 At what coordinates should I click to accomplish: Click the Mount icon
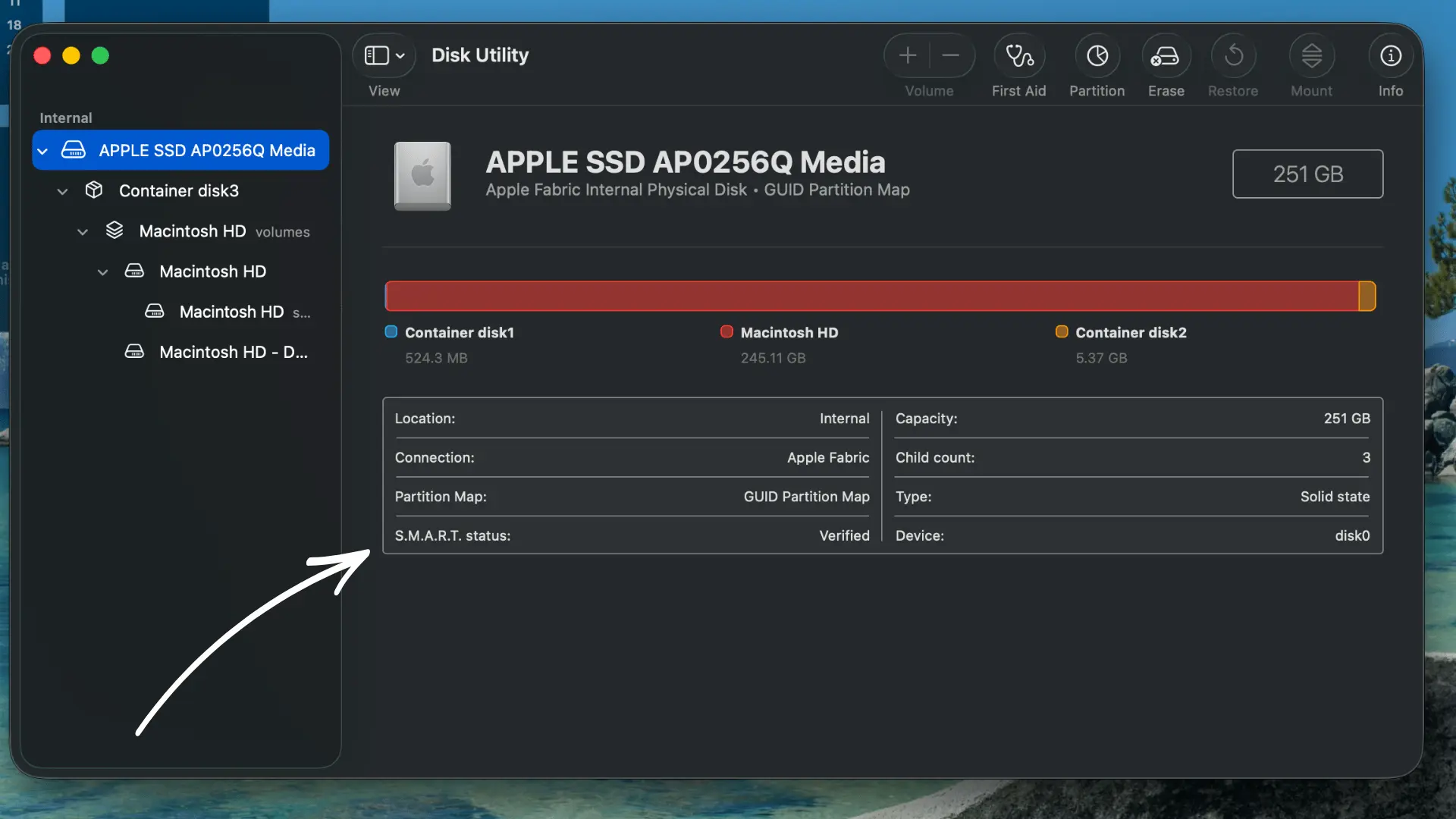(x=1312, y=55)
